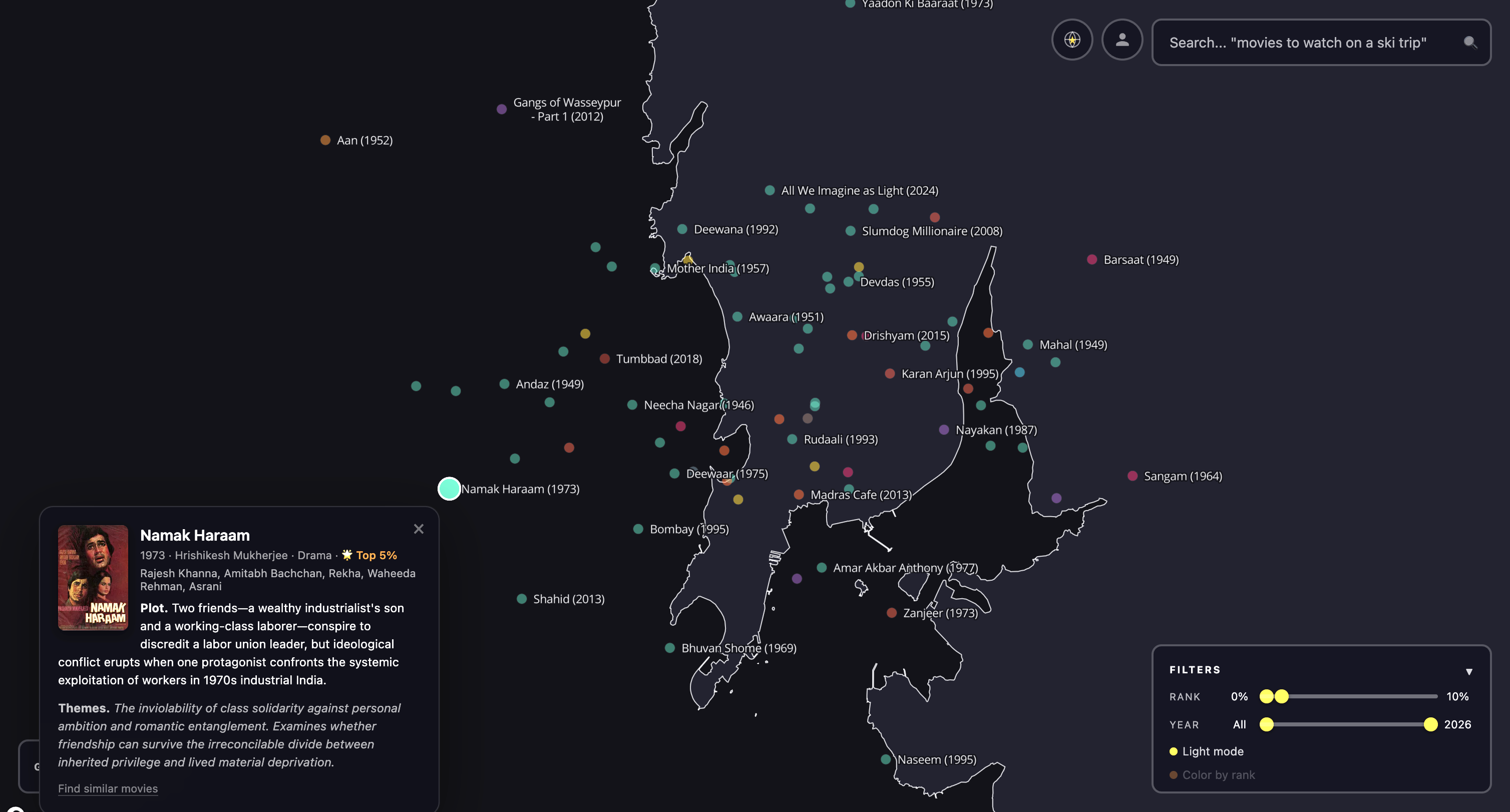Open the user profile icon button
This screenshot has height=812, width=1510.
click(1122, 40)
